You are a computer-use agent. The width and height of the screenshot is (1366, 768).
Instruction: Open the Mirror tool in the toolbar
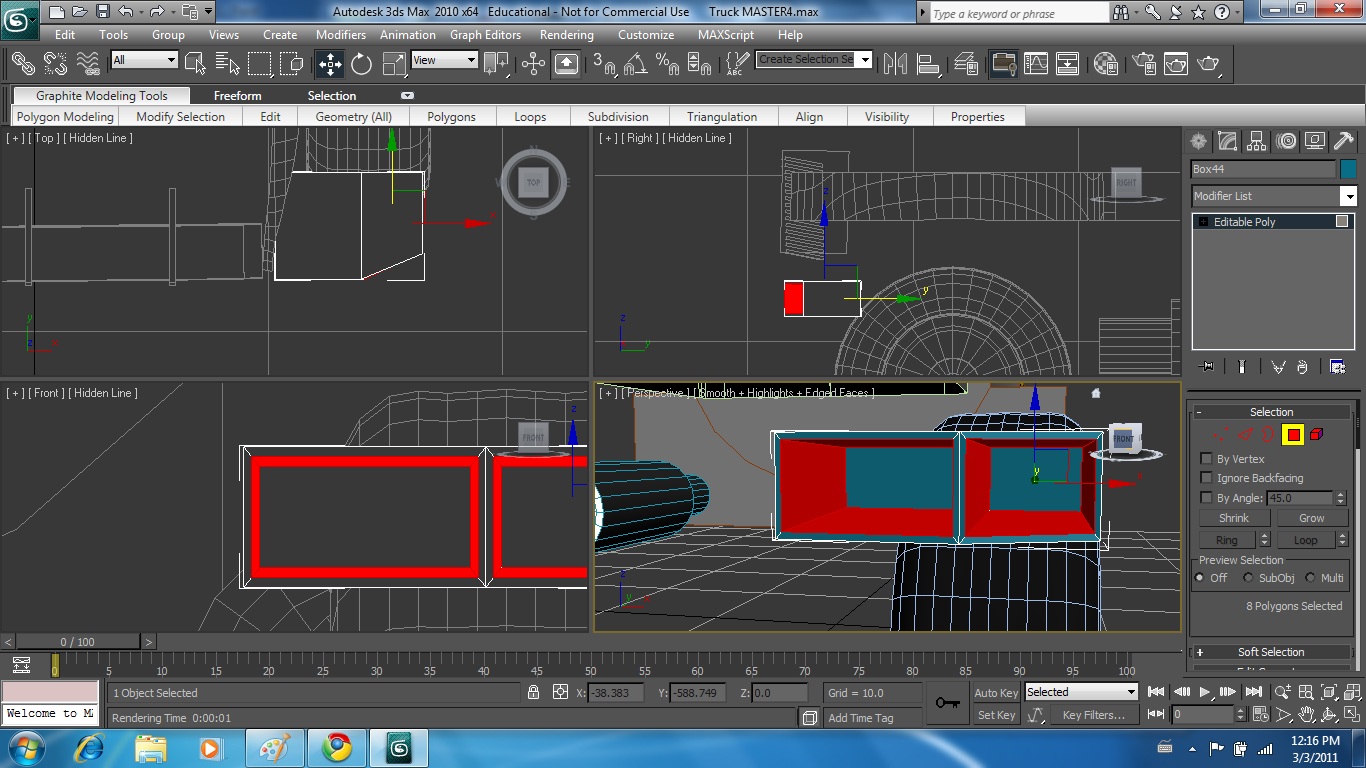point(896,64)
